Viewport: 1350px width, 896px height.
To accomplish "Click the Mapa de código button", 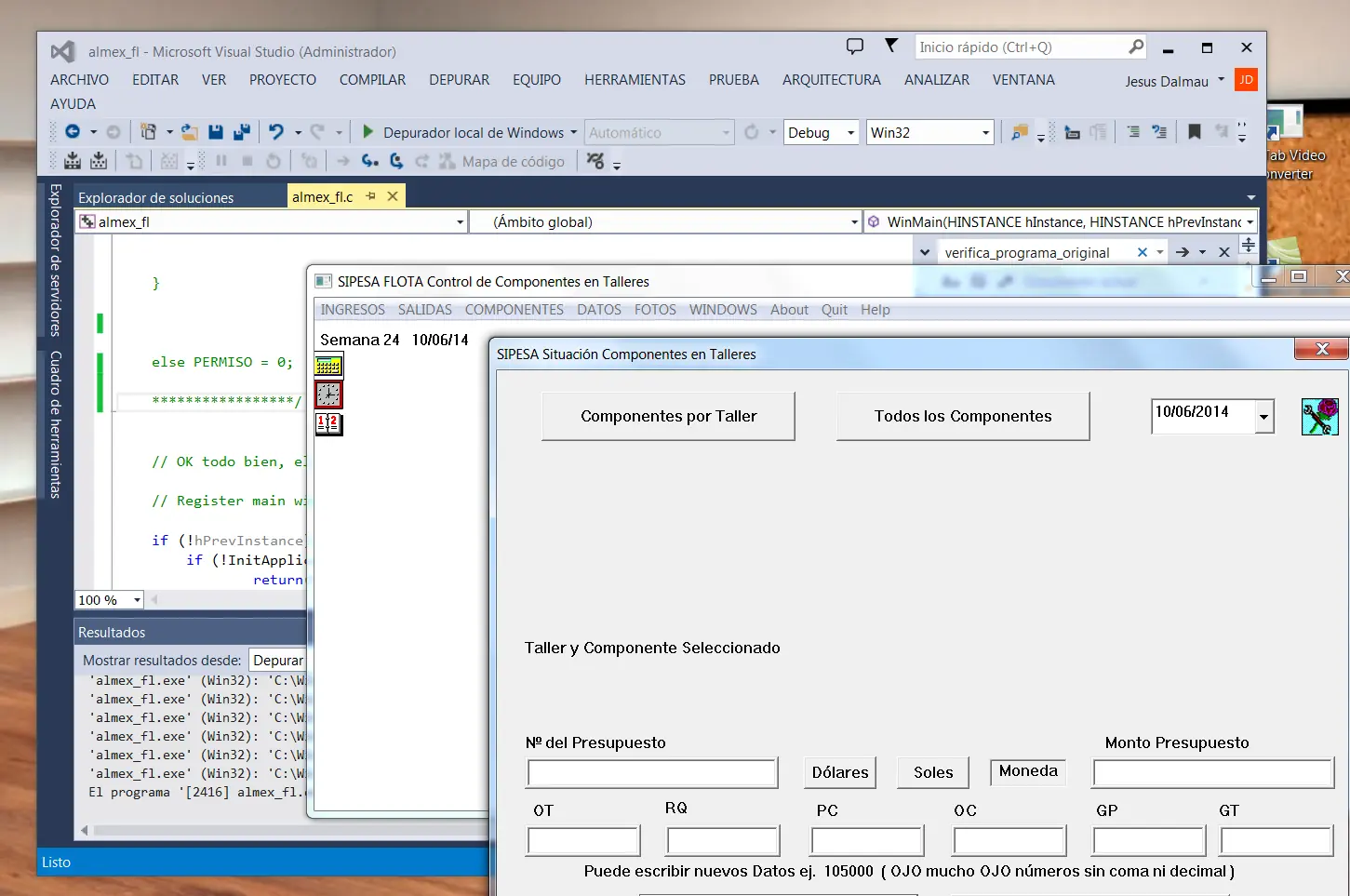I will [x=502, y=161].
